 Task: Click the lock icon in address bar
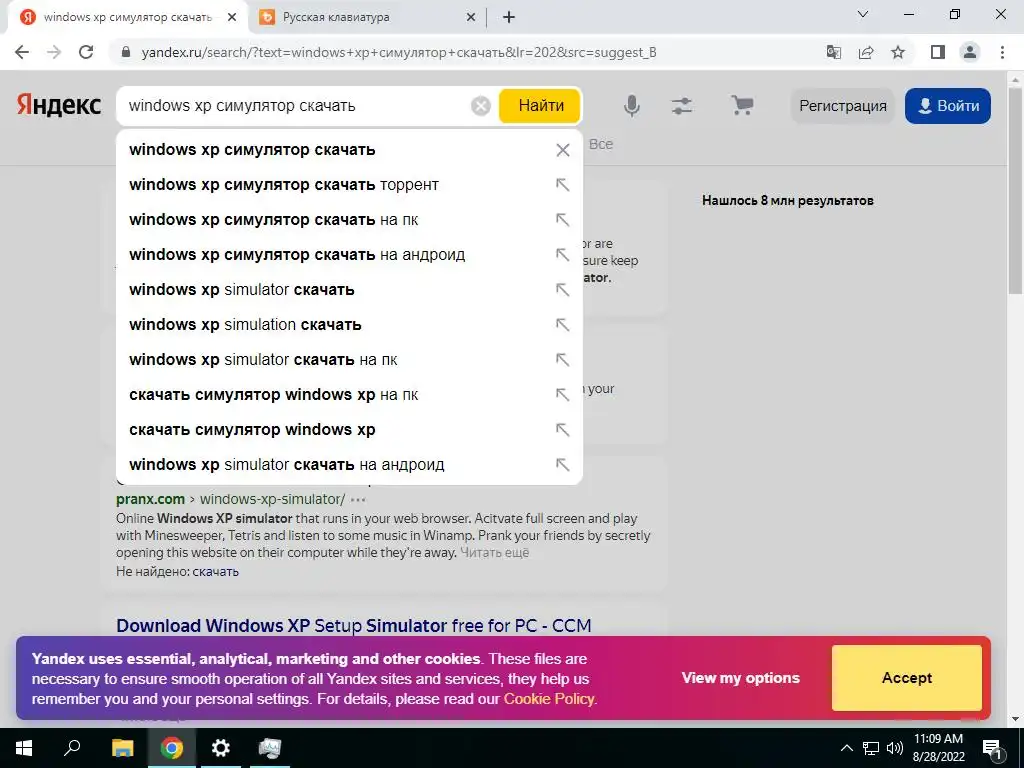(127, 52)
